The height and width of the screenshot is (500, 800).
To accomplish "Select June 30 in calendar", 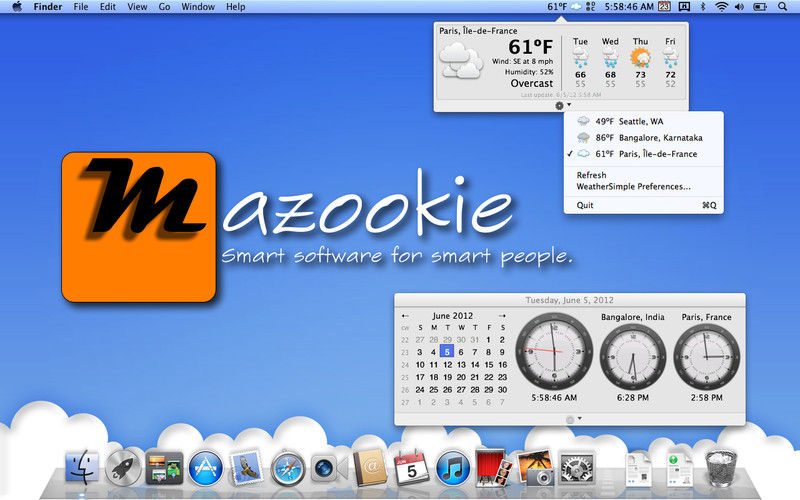I will pyautogui.click(x=503, y=389).
